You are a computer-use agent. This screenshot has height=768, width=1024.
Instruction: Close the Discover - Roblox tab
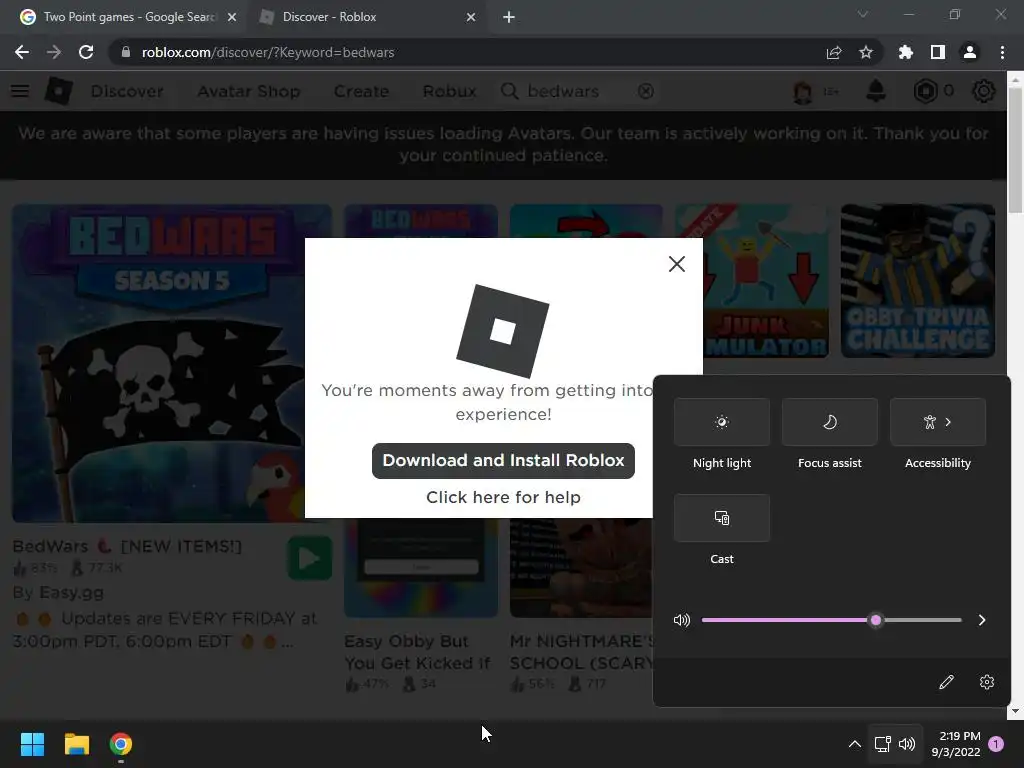471,17
